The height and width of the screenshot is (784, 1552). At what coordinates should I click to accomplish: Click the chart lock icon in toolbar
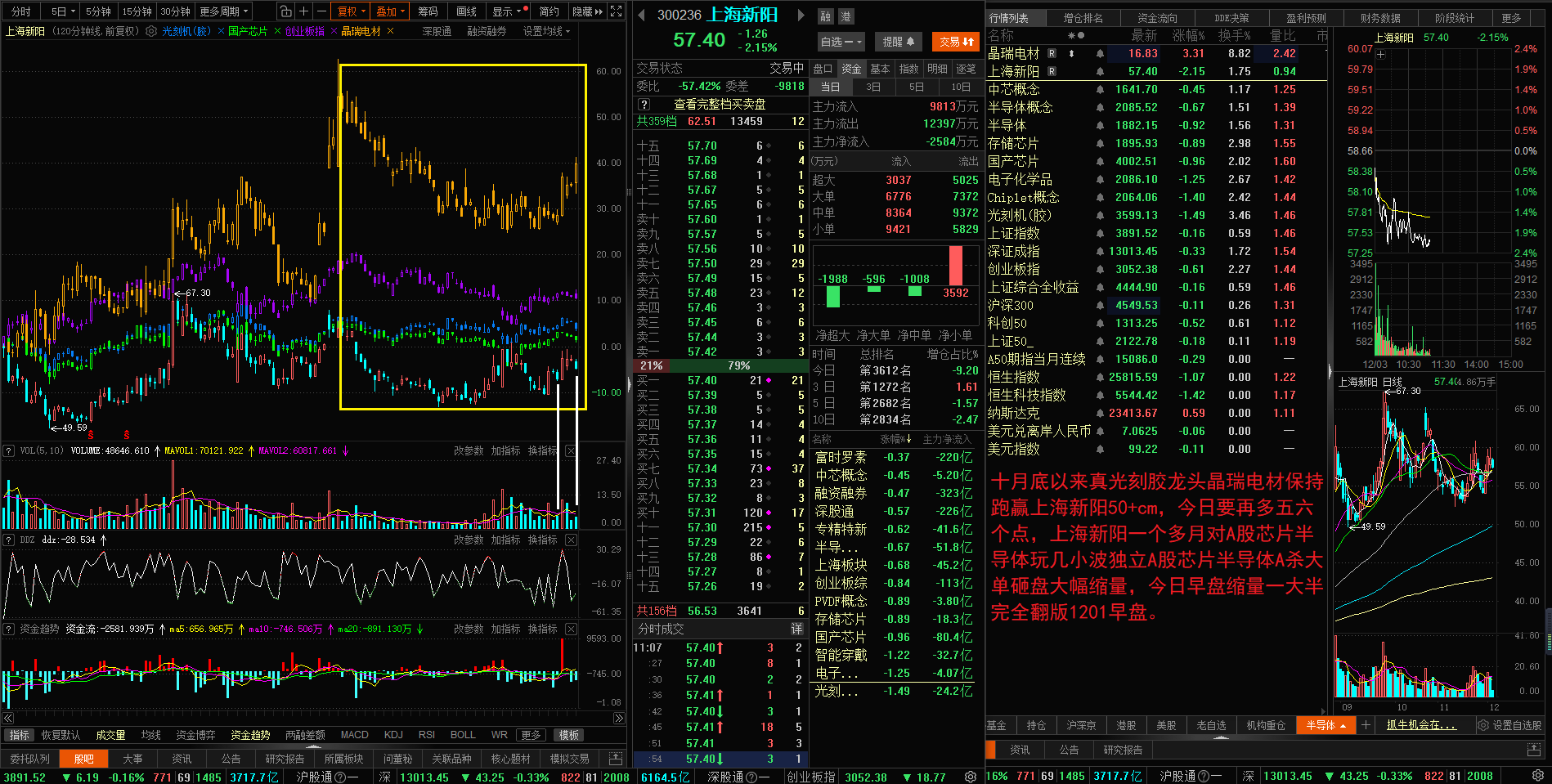coord(285,11)
